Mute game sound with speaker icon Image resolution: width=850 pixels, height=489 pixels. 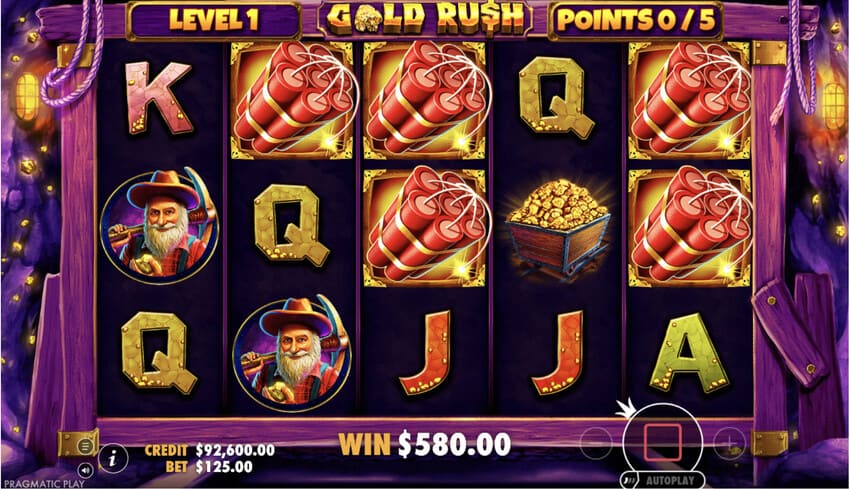[x=85, y=469]
